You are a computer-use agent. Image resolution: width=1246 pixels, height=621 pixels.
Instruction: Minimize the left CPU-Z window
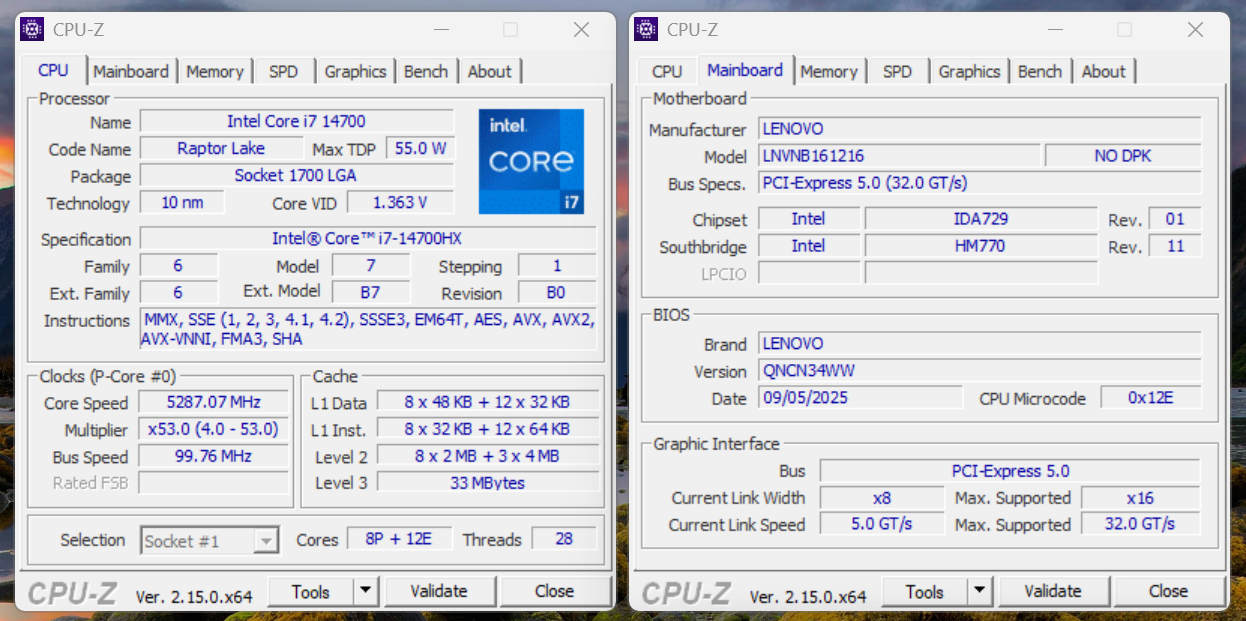(440, 30)
